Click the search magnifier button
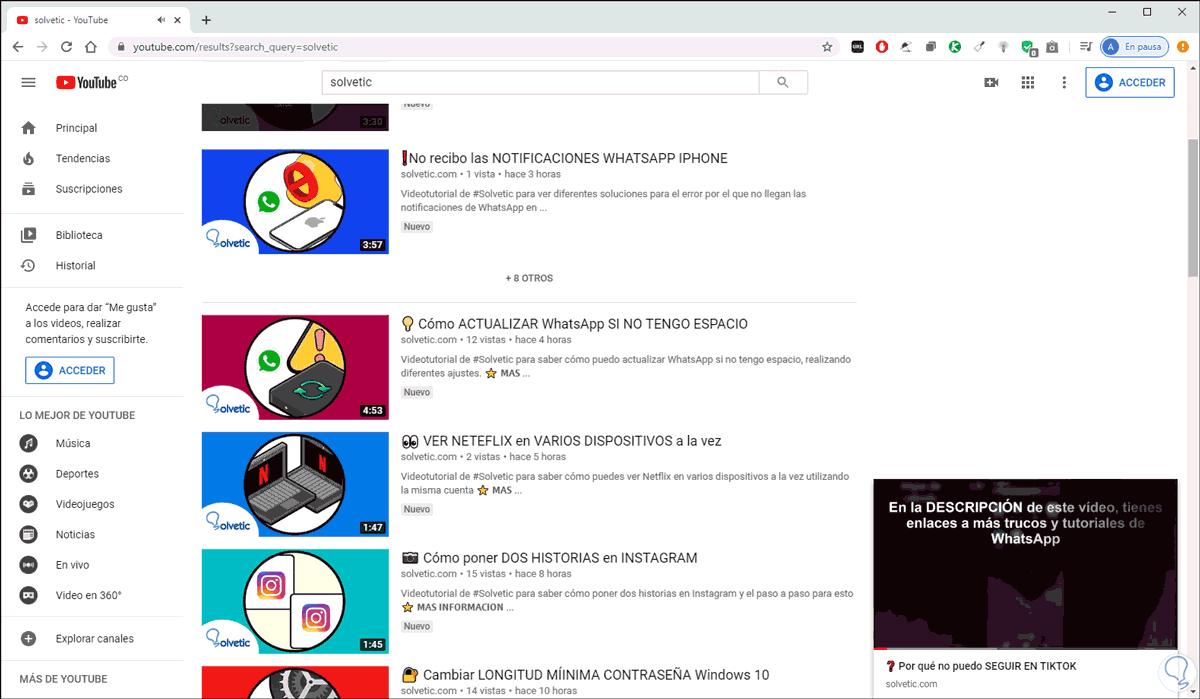 [783, 82]
